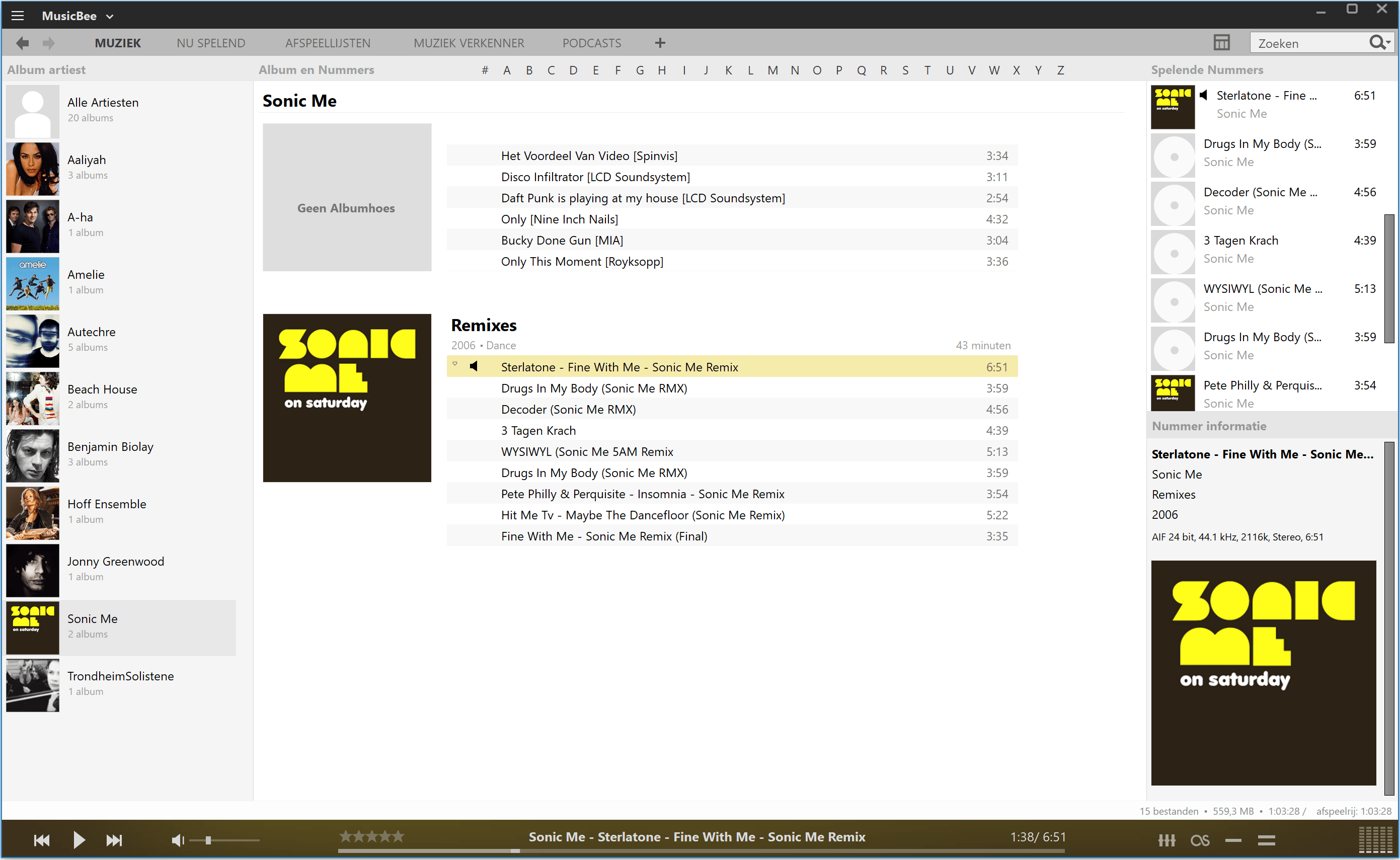Open the equalizer controls icon

click(1166, 840)
